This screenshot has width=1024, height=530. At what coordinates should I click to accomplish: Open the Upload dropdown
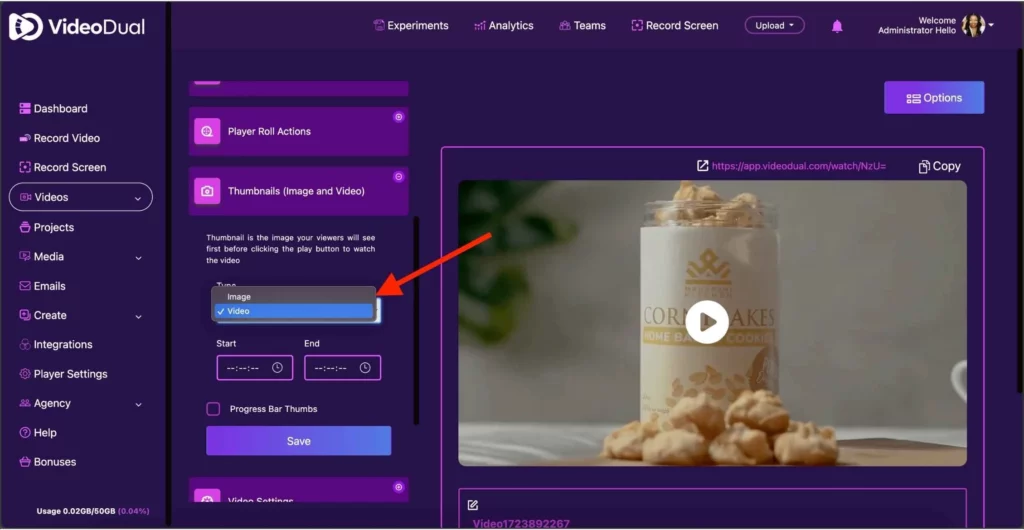[774, 26]
